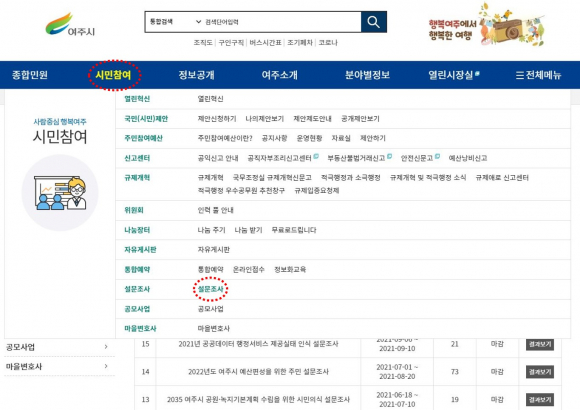
Task: Click 결과보기 for survey 14
Action: point(540,372)
